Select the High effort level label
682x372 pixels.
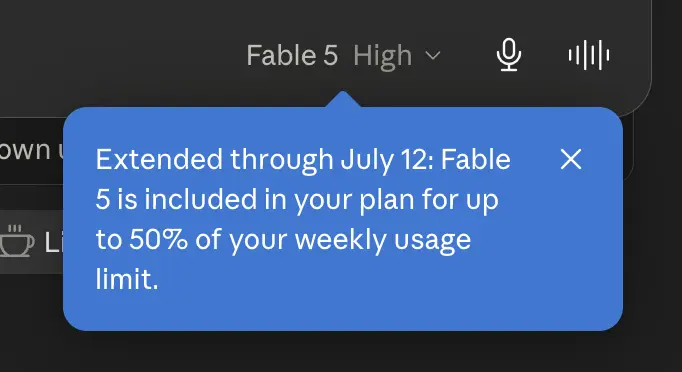382,56
